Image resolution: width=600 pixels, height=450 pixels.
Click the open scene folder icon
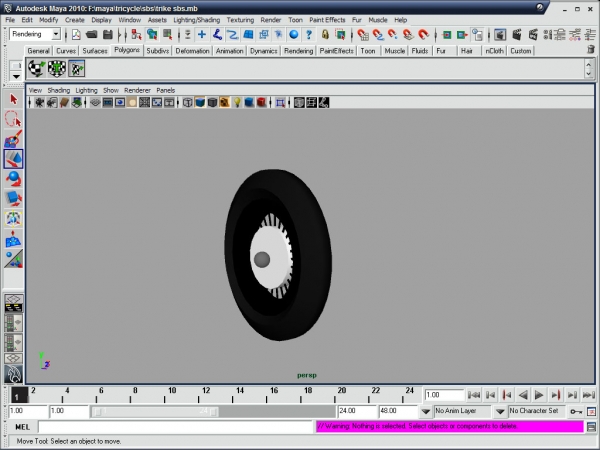91,35
